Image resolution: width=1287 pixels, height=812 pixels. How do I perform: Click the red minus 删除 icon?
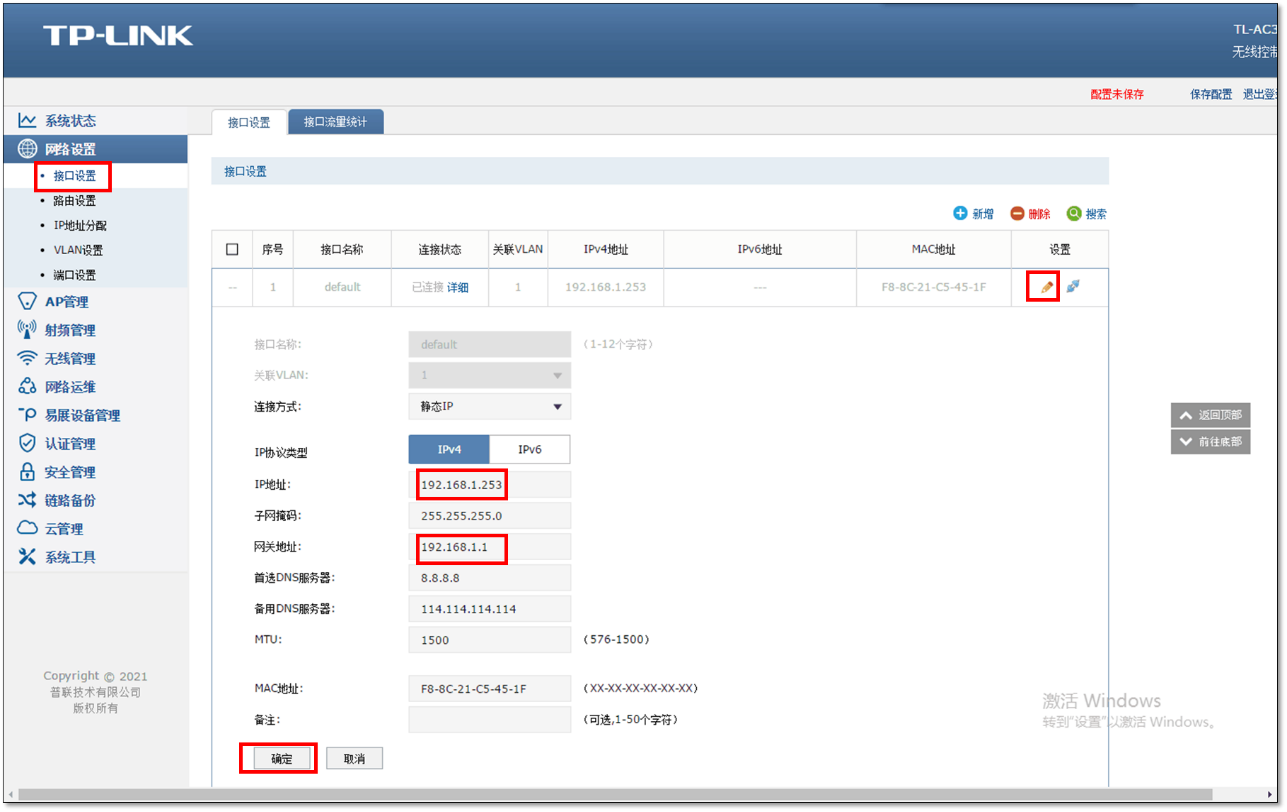tap(1016, 212)
